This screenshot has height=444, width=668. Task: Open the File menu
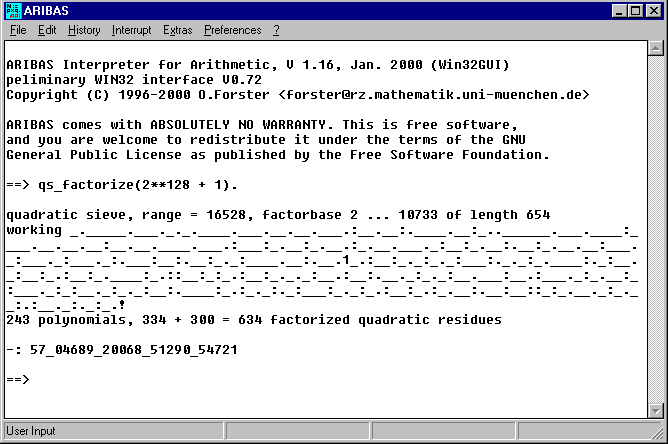[18, 30]
